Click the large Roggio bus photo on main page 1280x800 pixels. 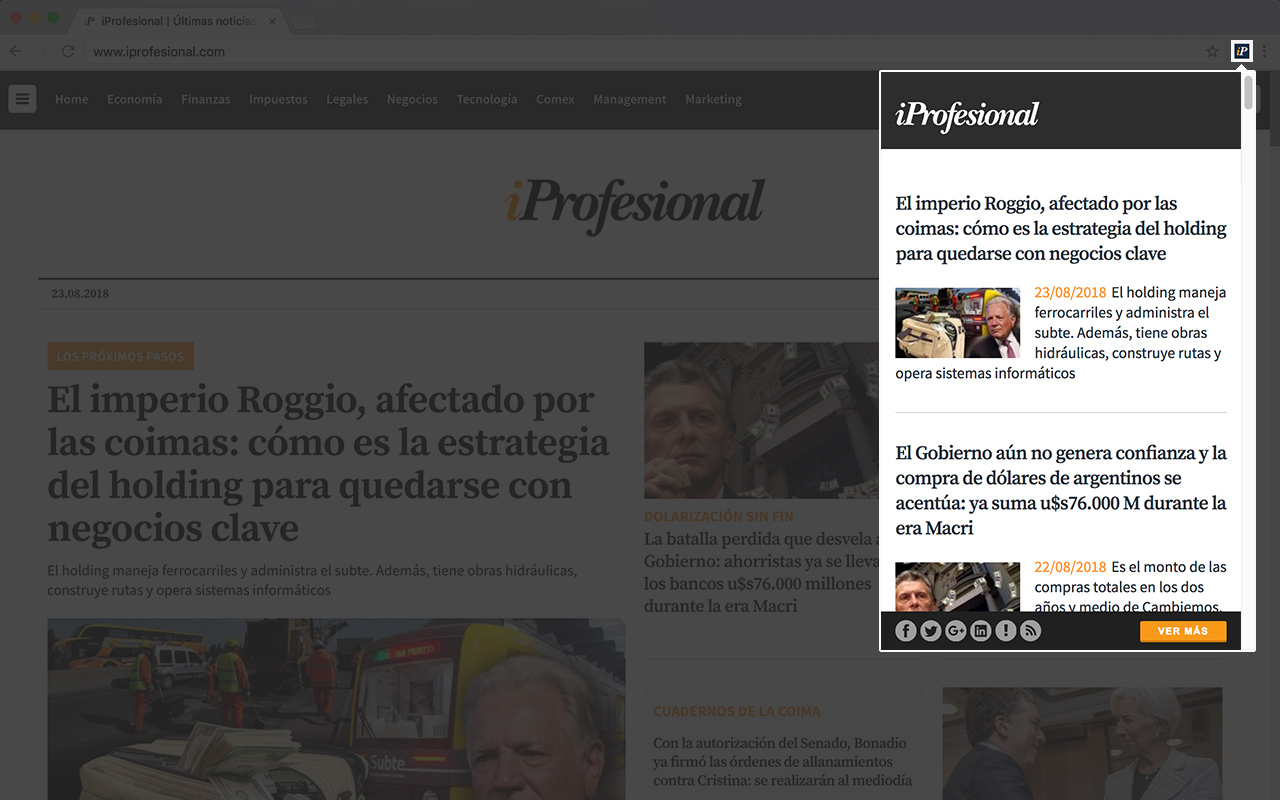(336, 709)
